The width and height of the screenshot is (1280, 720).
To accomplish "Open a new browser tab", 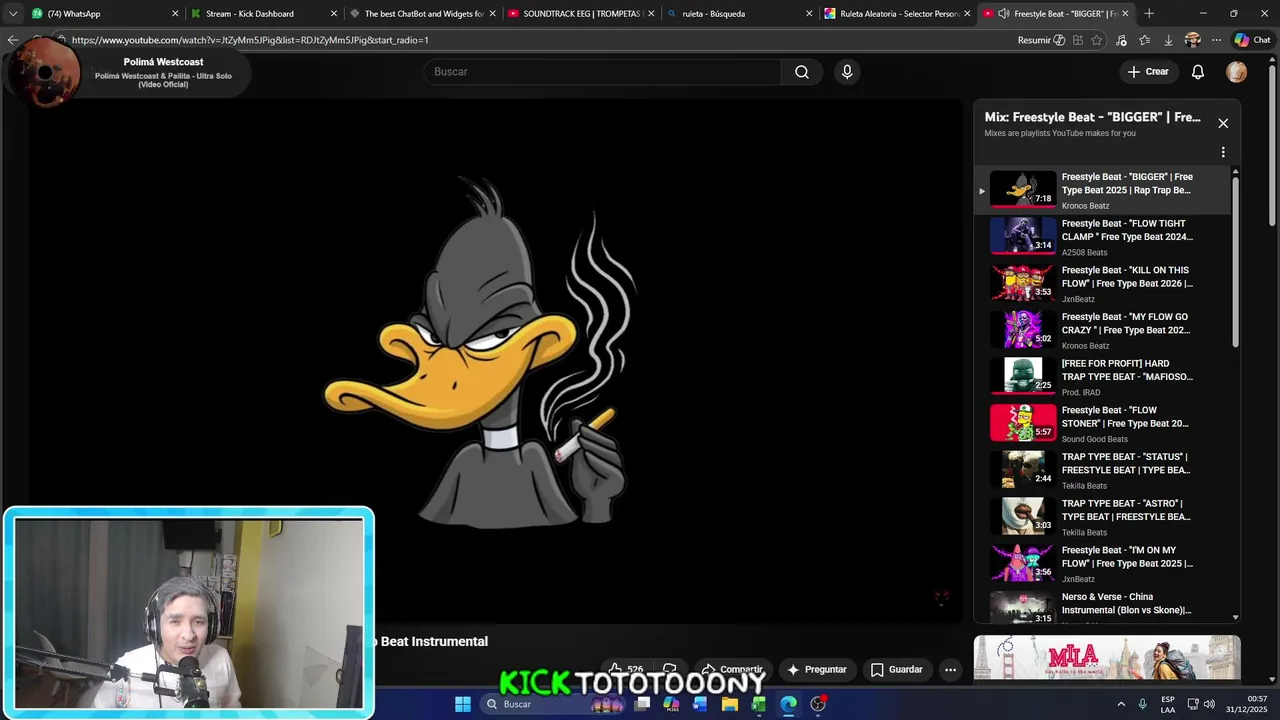I will click(1149, 13).
